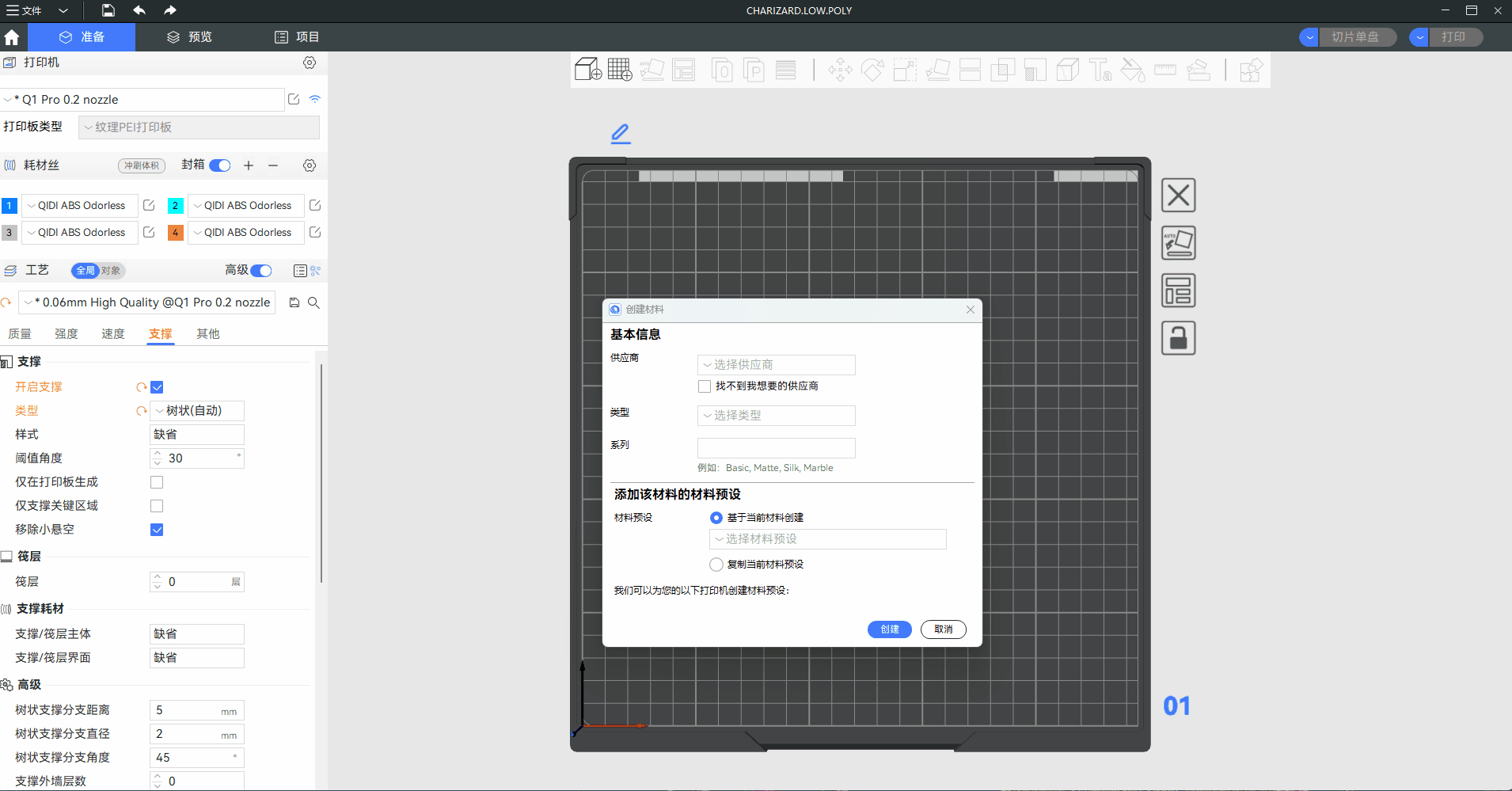Uncheck the 移除小悬空 checkbox

click(157, 530)
